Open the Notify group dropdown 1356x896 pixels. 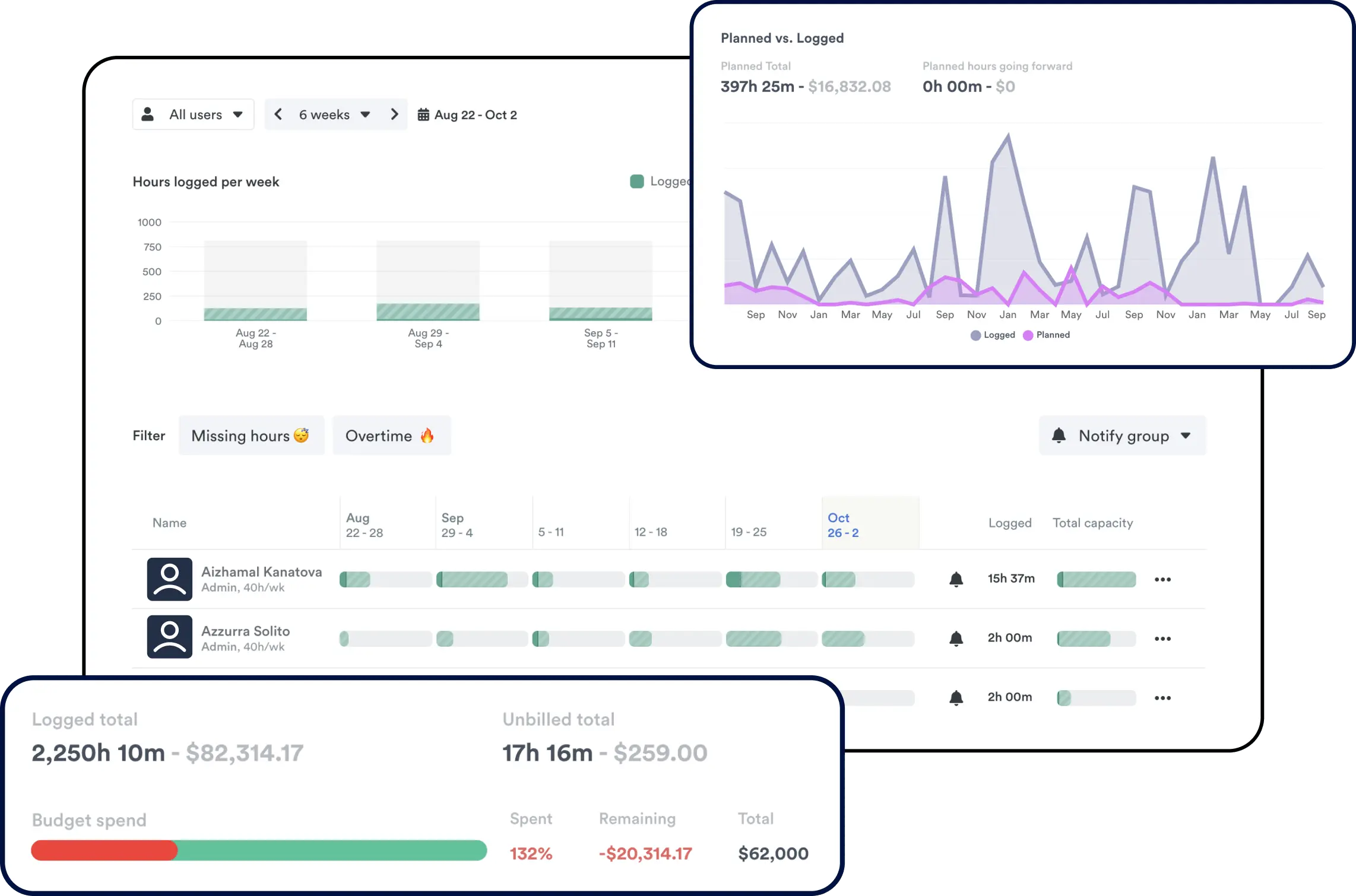[1122, 436]
